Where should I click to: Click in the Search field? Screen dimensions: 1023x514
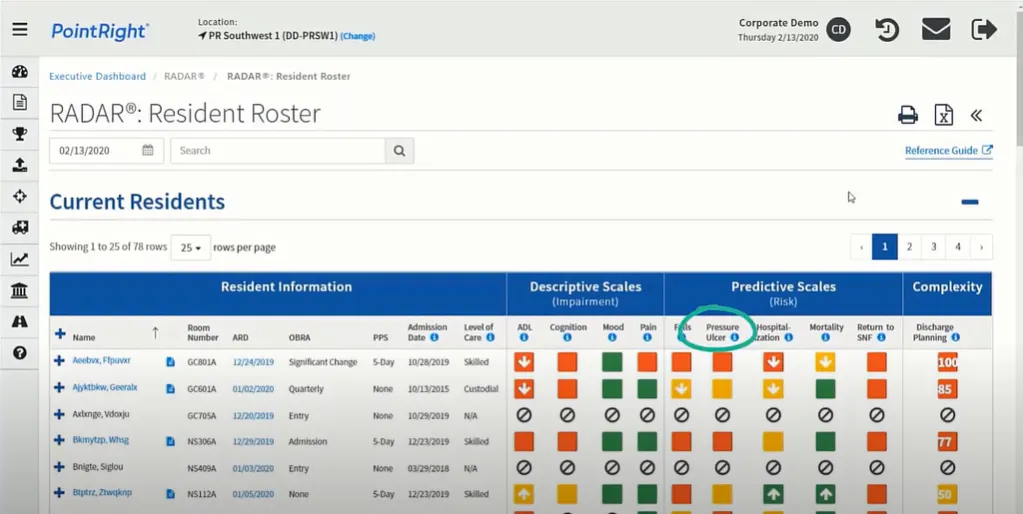[278, 151]
